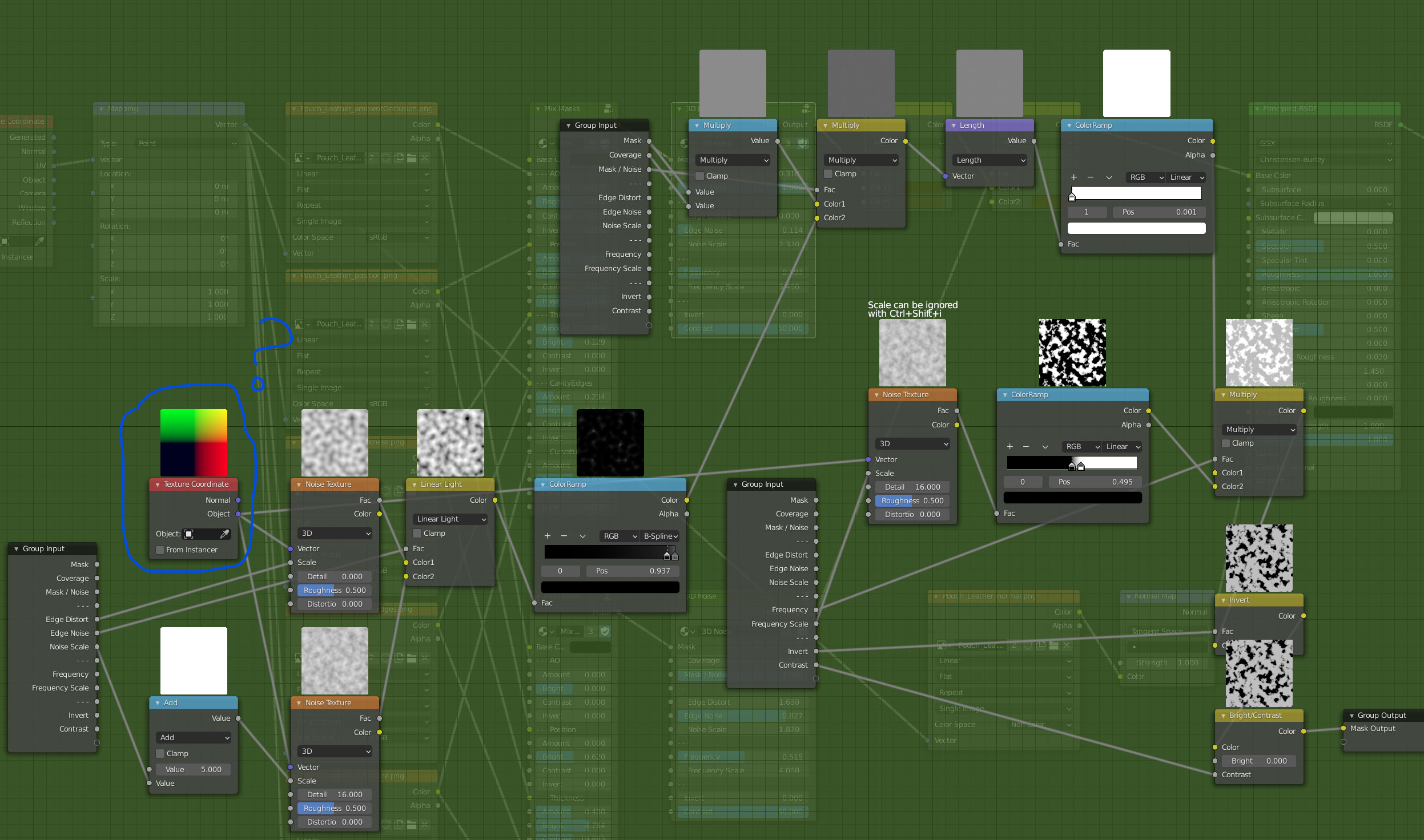
Task: Add a stop in ColorRamp with Pos 0.001
Action: (x=1074, y=177)
